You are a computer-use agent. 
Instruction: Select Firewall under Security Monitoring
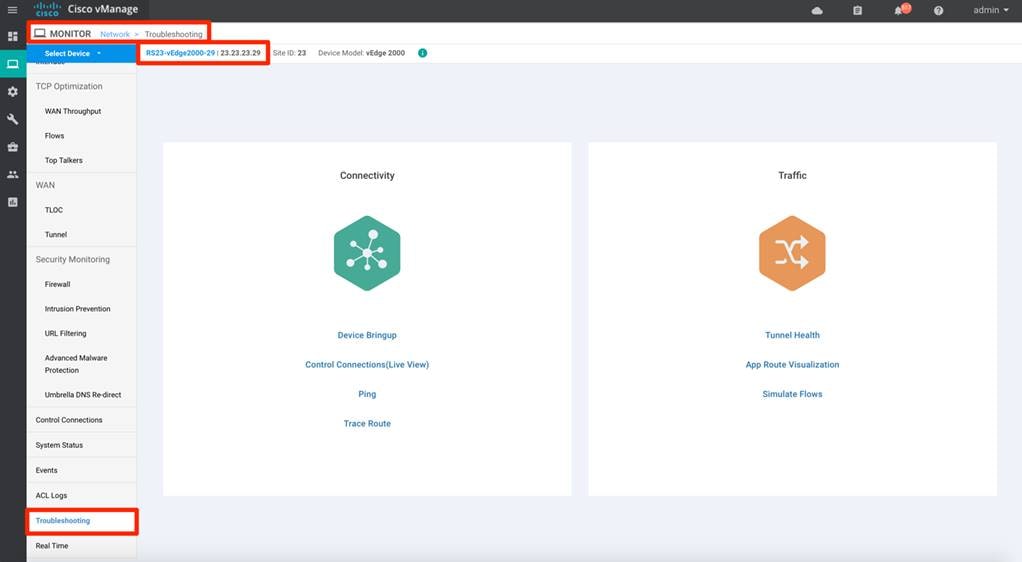[x=57, y=284]
